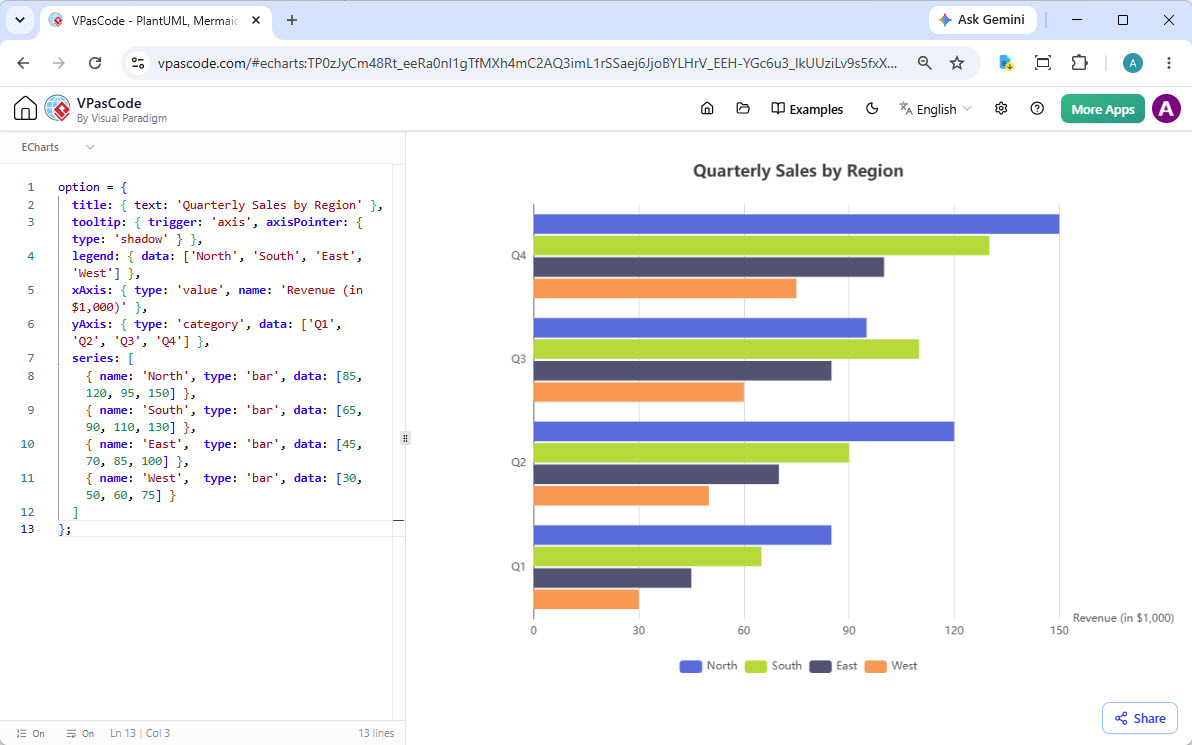Image resolution: width=1192 pixels, height=745 pixels.
Task: Click the site information icon in the address bar
Action: tap(138, 63)
